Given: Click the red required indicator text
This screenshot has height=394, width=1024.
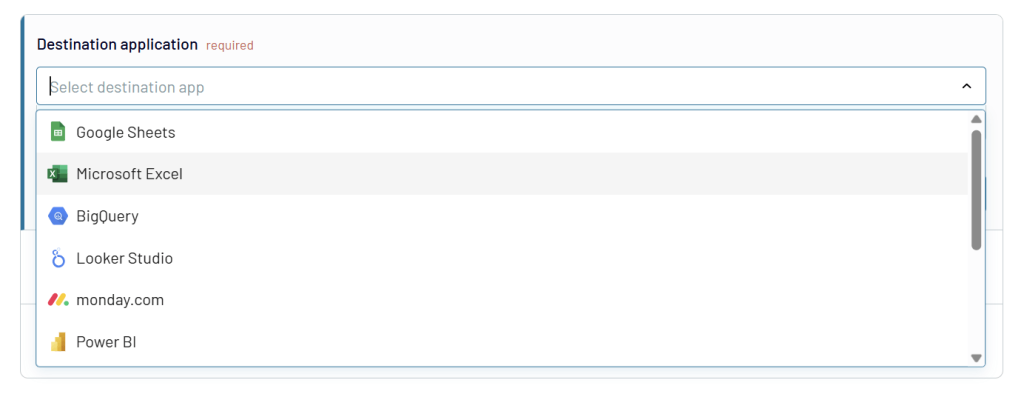Looking at the screenshot, I should click(230, 46).
